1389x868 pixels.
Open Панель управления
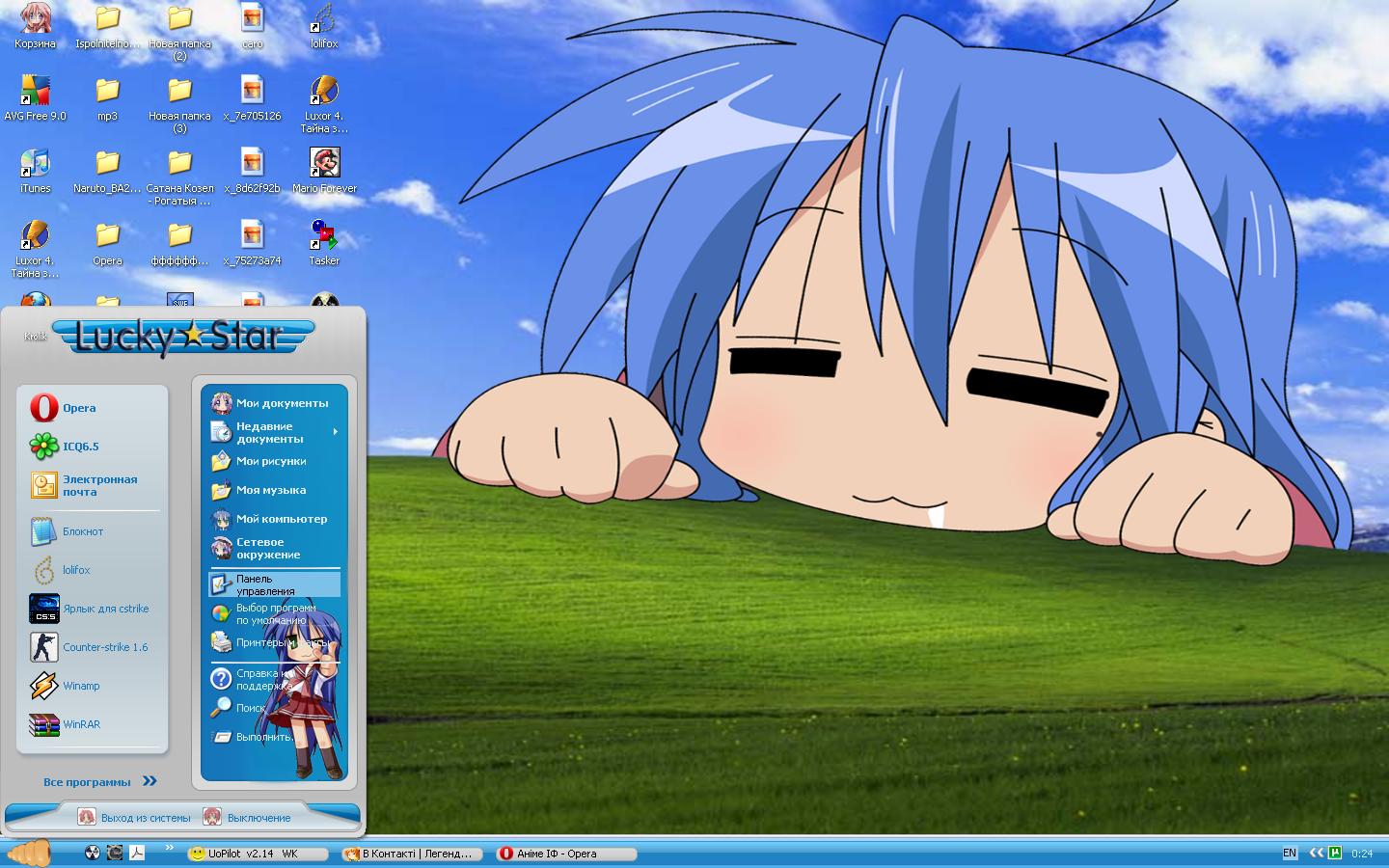coord(275,584)
